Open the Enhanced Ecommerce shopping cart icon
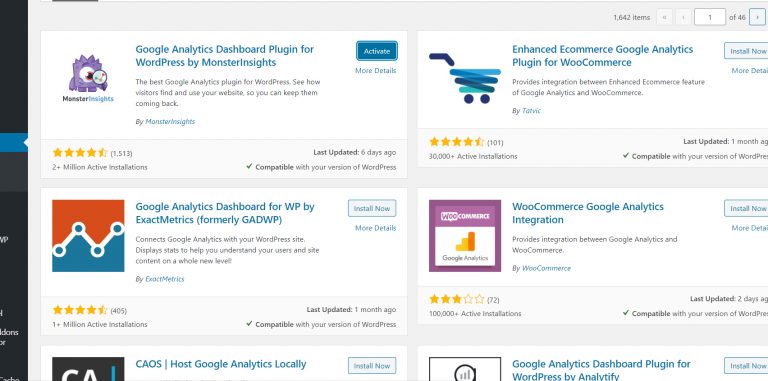 [x=465, y=78]
